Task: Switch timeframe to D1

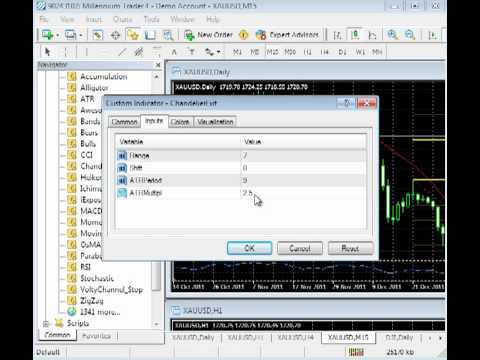Action: [342, 52]
